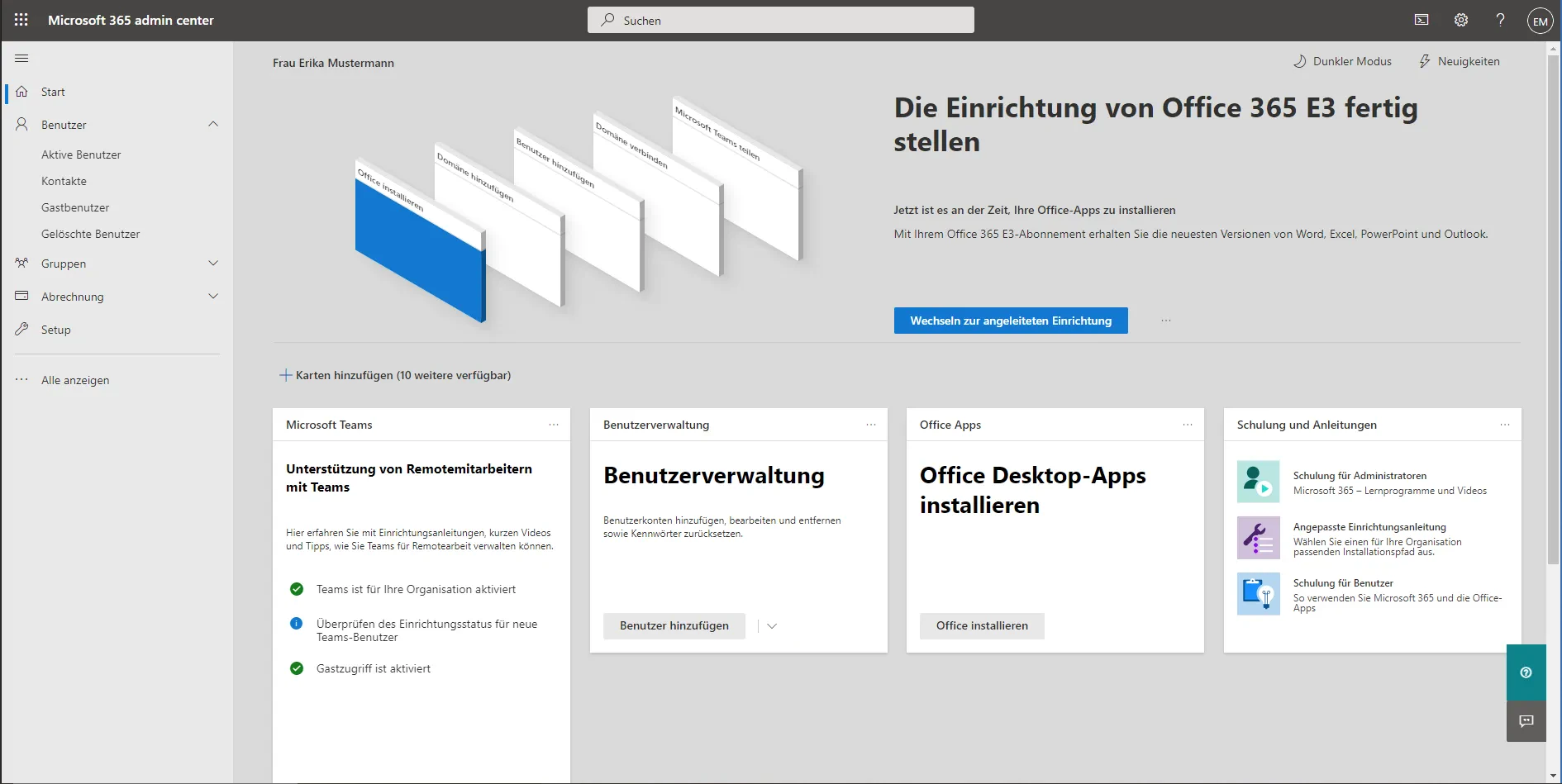
Task: Open more options on Schulung und Anleitungen card
Action: 1505,425
